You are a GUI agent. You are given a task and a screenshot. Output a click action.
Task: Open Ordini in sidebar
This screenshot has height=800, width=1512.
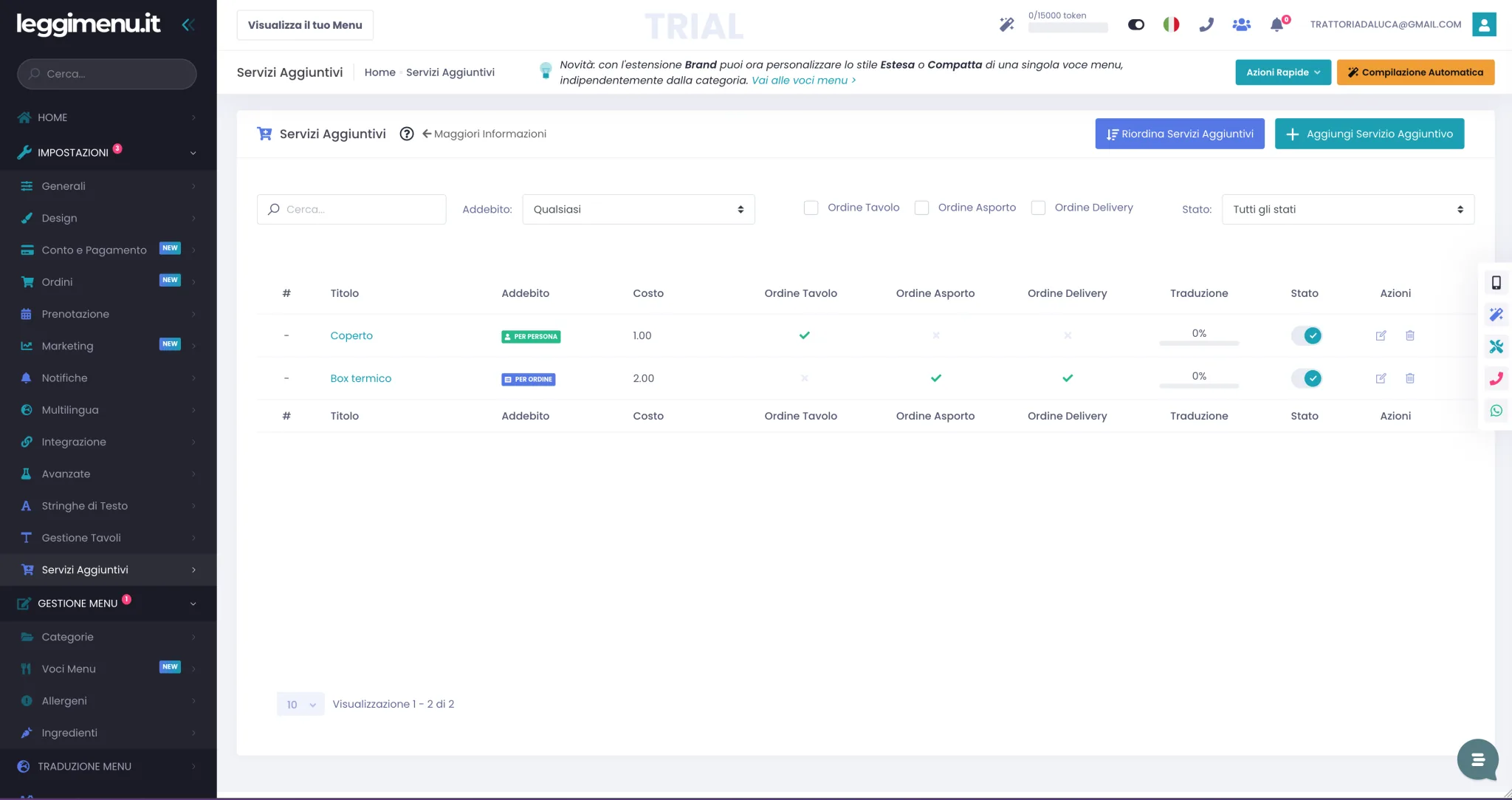click(x=109, y=282)
